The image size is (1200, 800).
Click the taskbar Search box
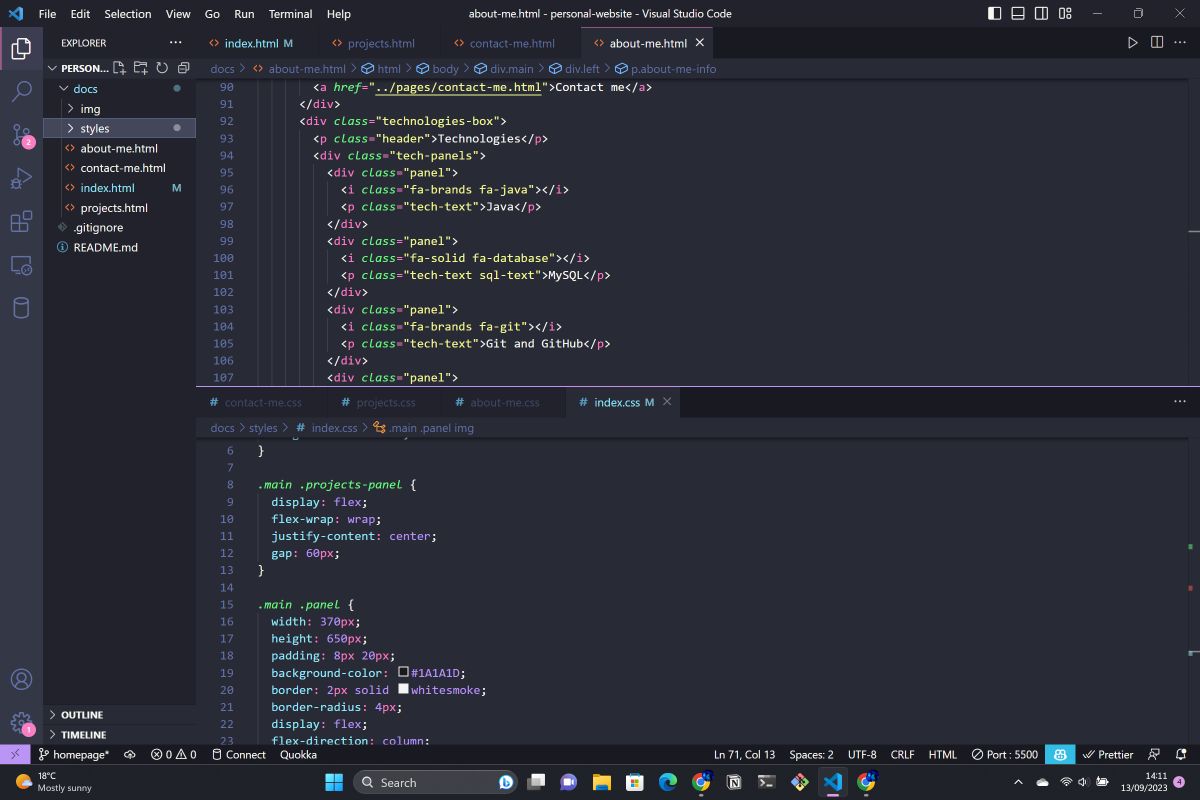[435, 782]
